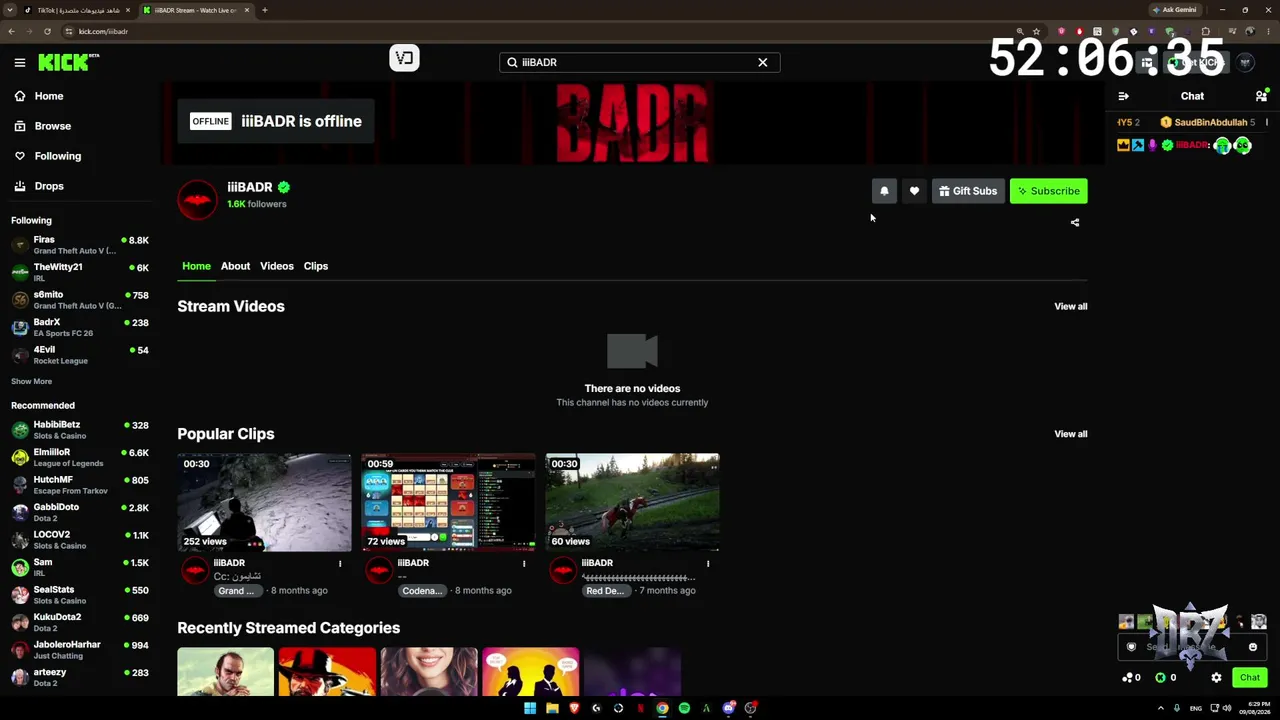Subscribe to iiiBADR channel
This screenshot has width=1280, height=720.
pyautogui.click(x=1048, y=191)
